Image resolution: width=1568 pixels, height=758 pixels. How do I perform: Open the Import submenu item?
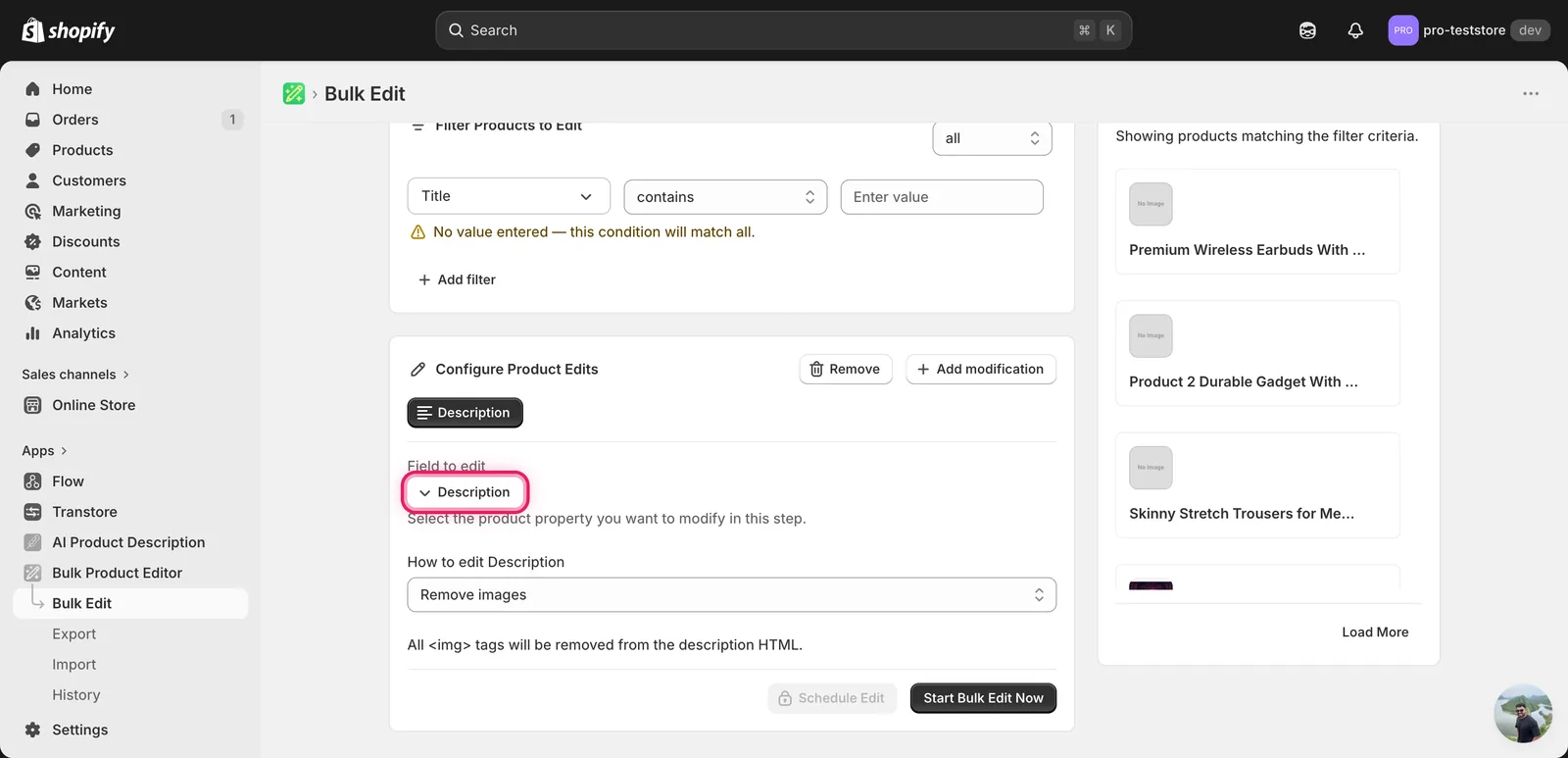click(73, 664)
